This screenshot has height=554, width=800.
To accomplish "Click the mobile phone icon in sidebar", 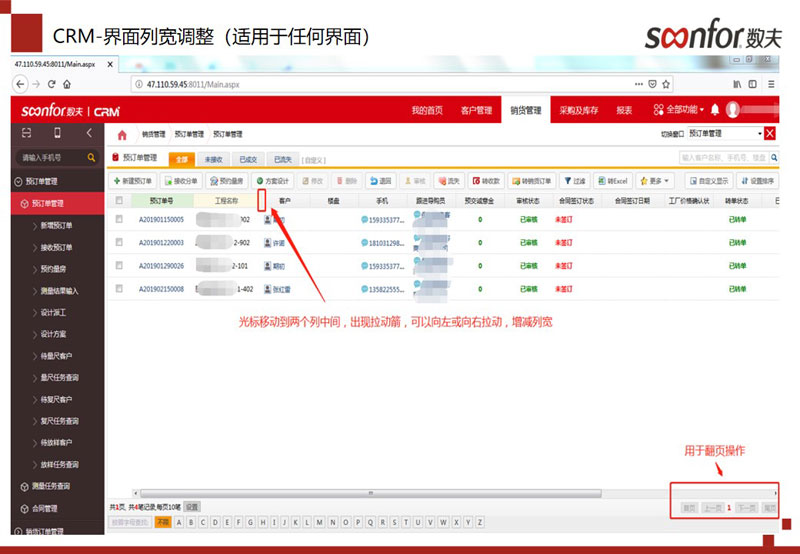I will pyautogui.click(x=57, y=133).
